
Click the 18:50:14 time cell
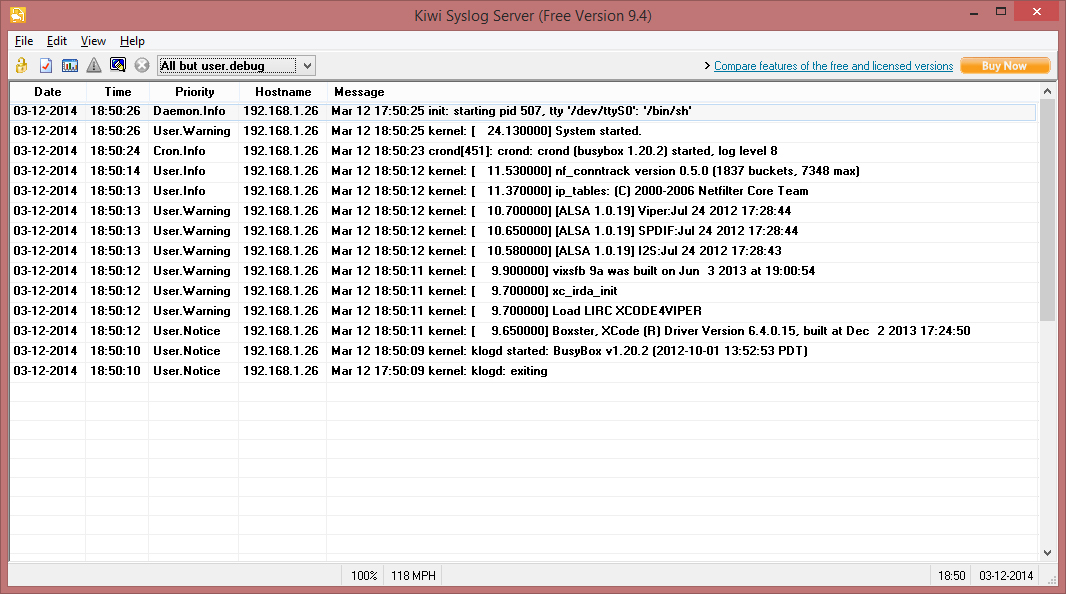(116, 171)
